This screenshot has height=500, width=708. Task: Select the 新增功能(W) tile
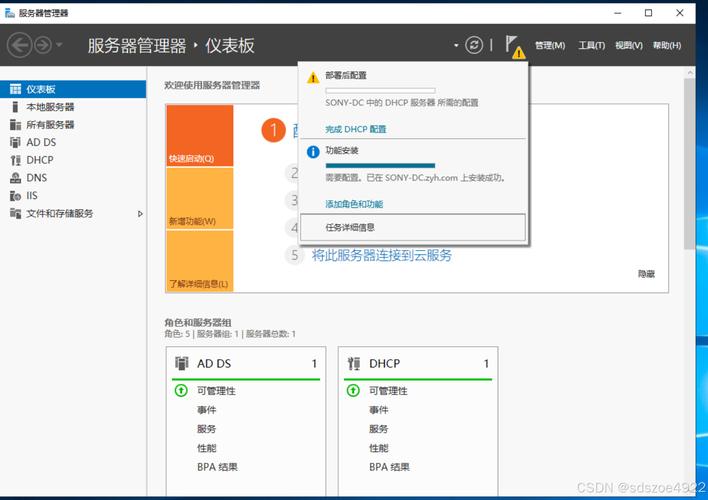[x=200, y=198]
